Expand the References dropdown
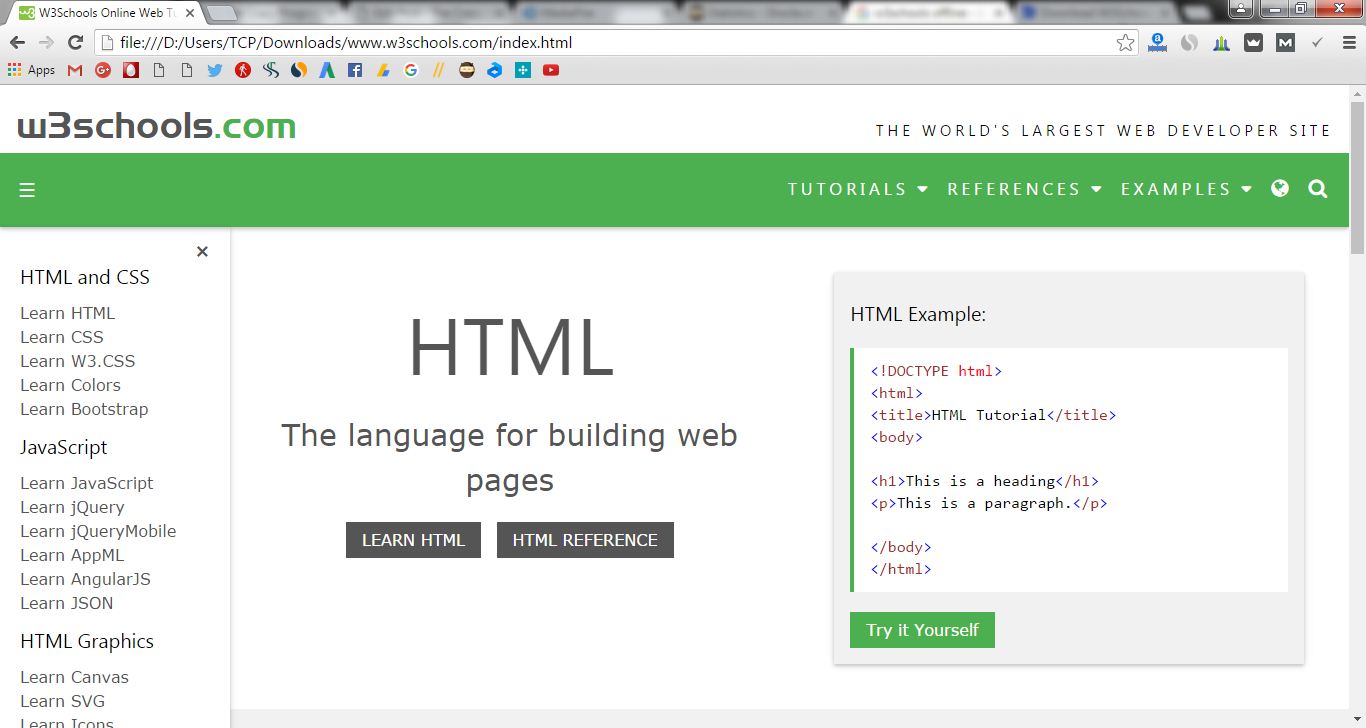1366x728 pixels. pyautogui.click(x=1024, y=189)
